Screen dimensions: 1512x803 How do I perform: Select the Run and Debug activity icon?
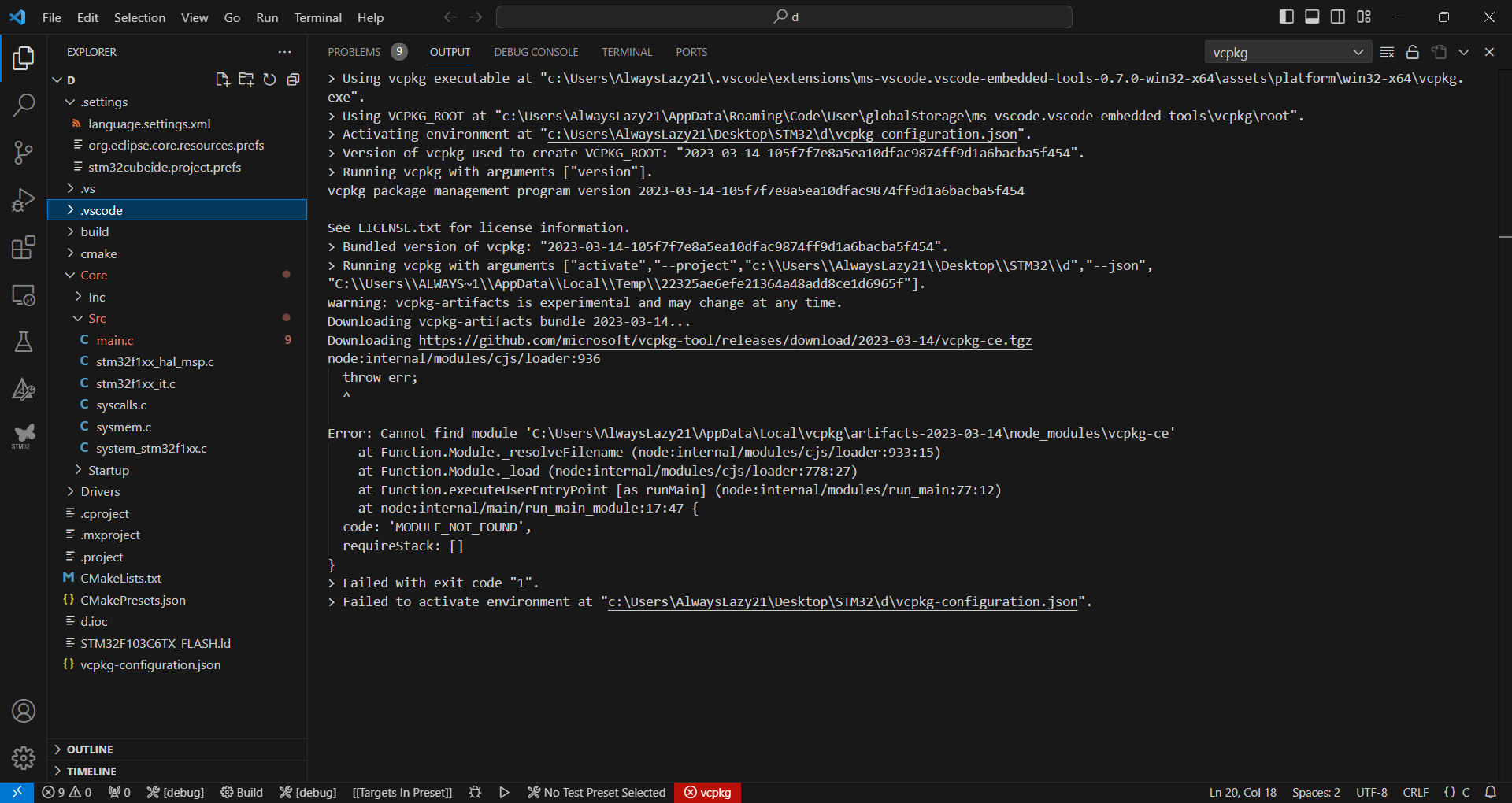24,199
